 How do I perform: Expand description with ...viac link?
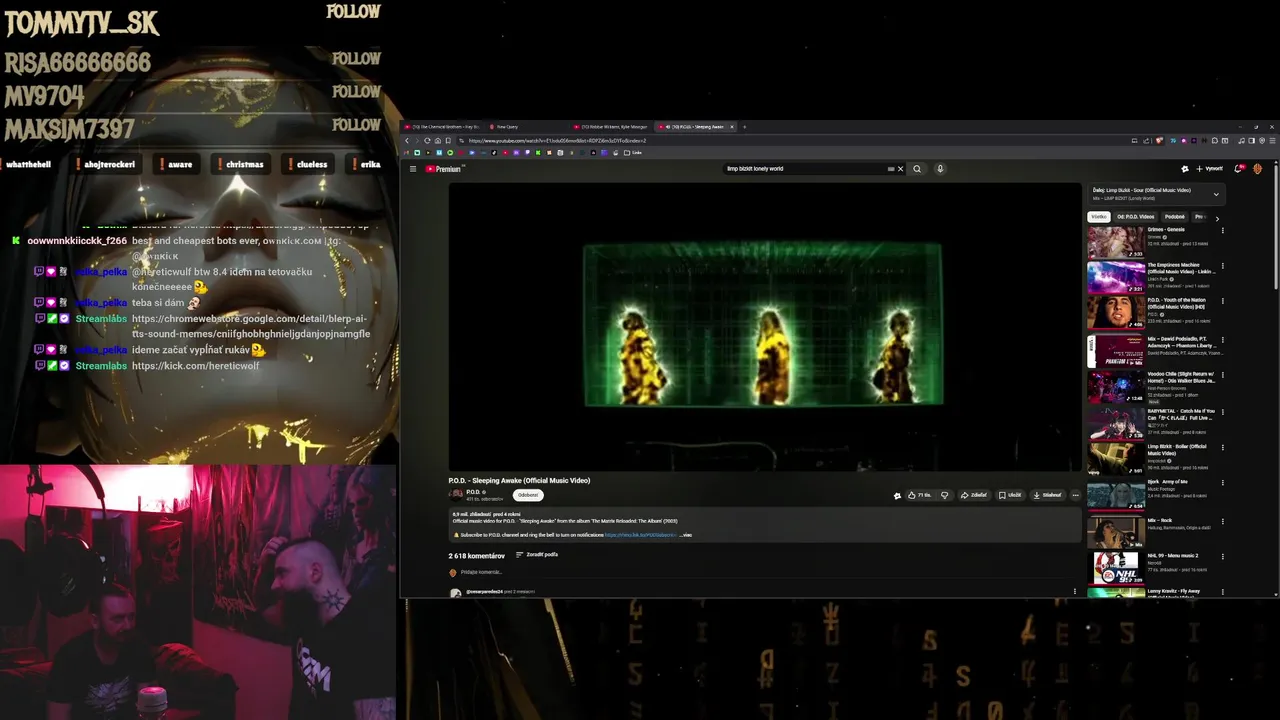coord(685,535)
